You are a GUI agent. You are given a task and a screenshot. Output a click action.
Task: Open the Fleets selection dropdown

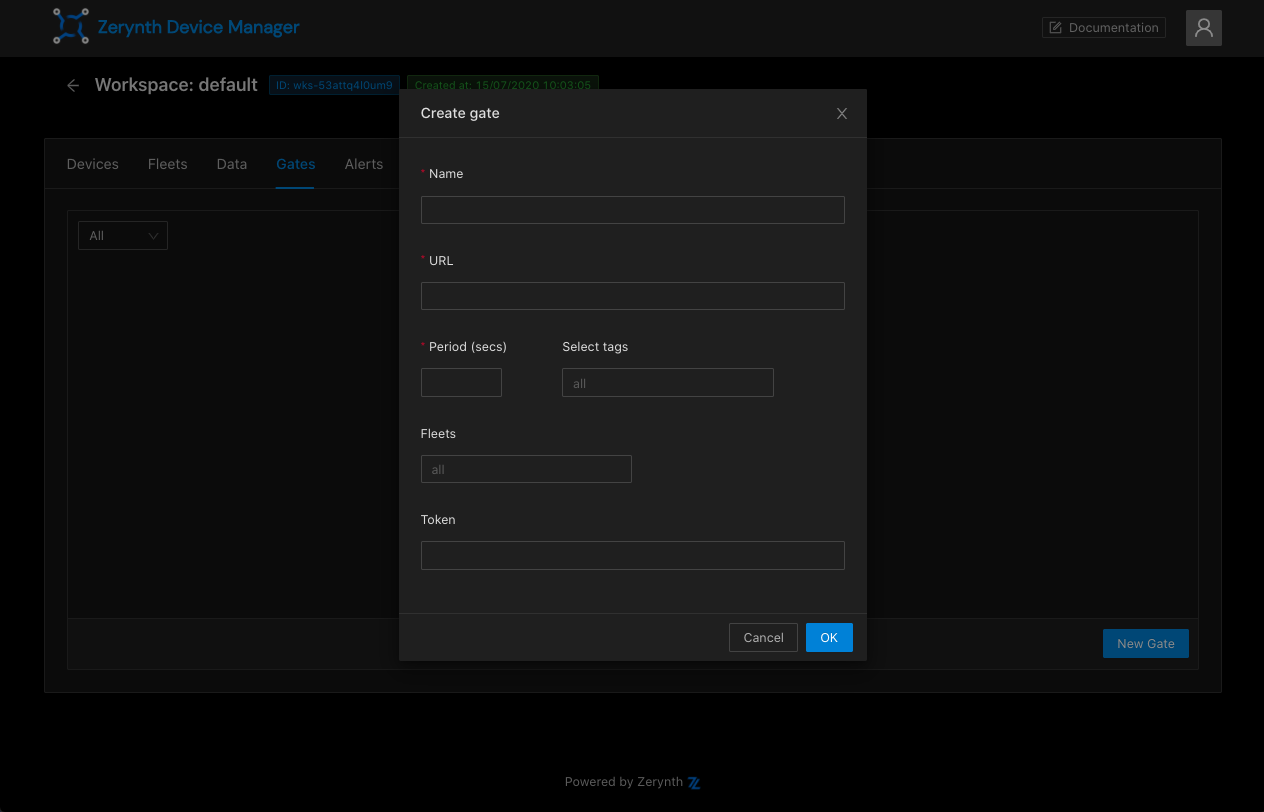click(526, 469)
